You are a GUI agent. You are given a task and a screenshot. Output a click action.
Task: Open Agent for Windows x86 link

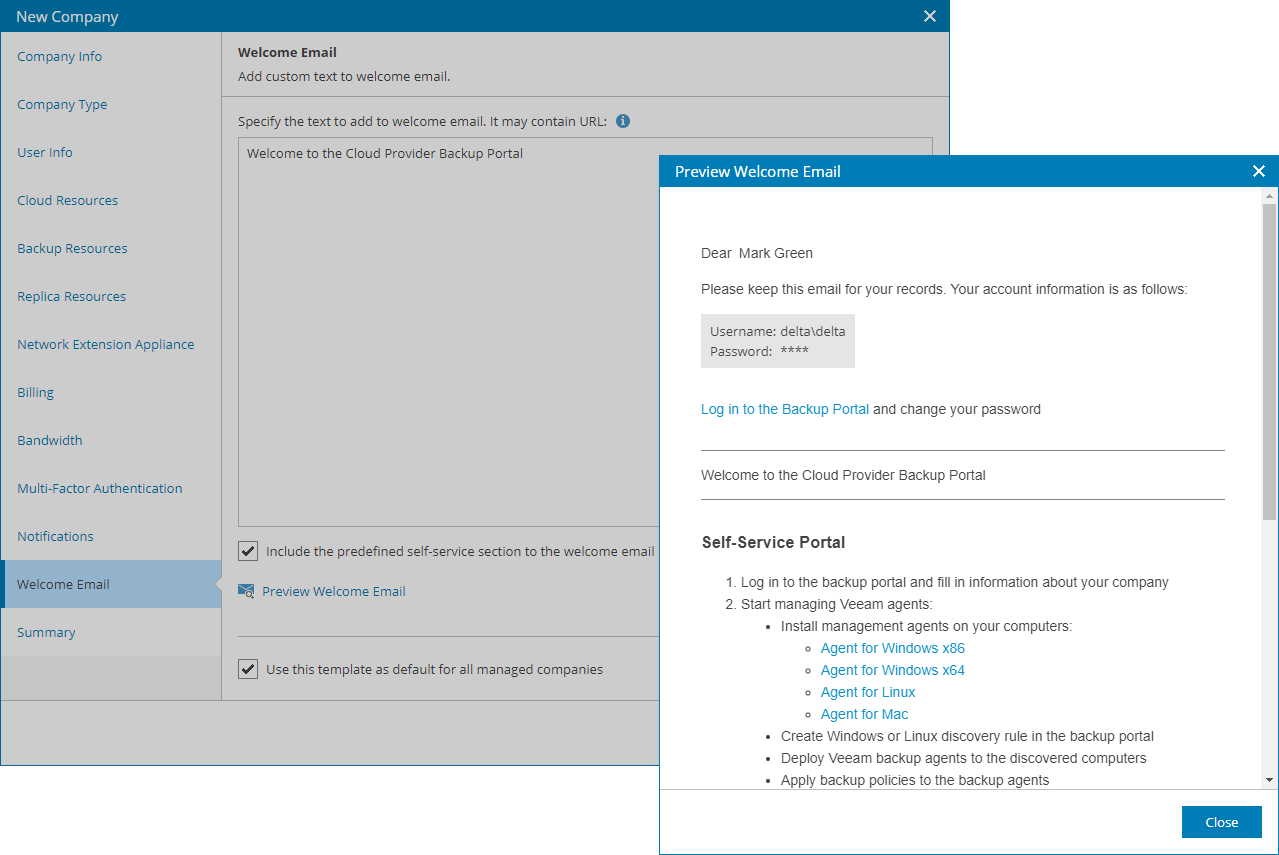click(x=893, y=648)
